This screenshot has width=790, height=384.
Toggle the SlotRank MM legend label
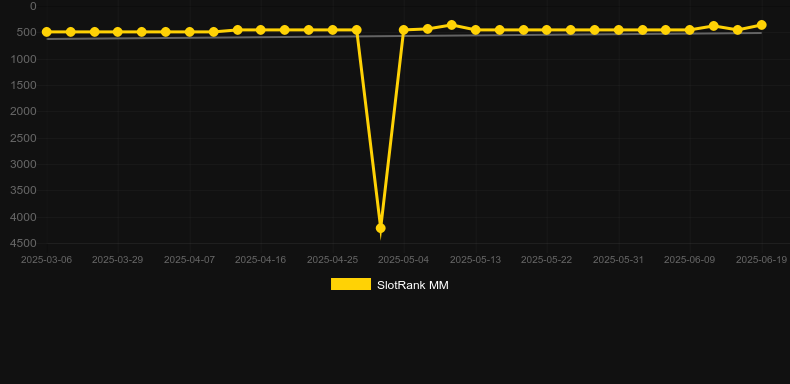coord(413,285)
